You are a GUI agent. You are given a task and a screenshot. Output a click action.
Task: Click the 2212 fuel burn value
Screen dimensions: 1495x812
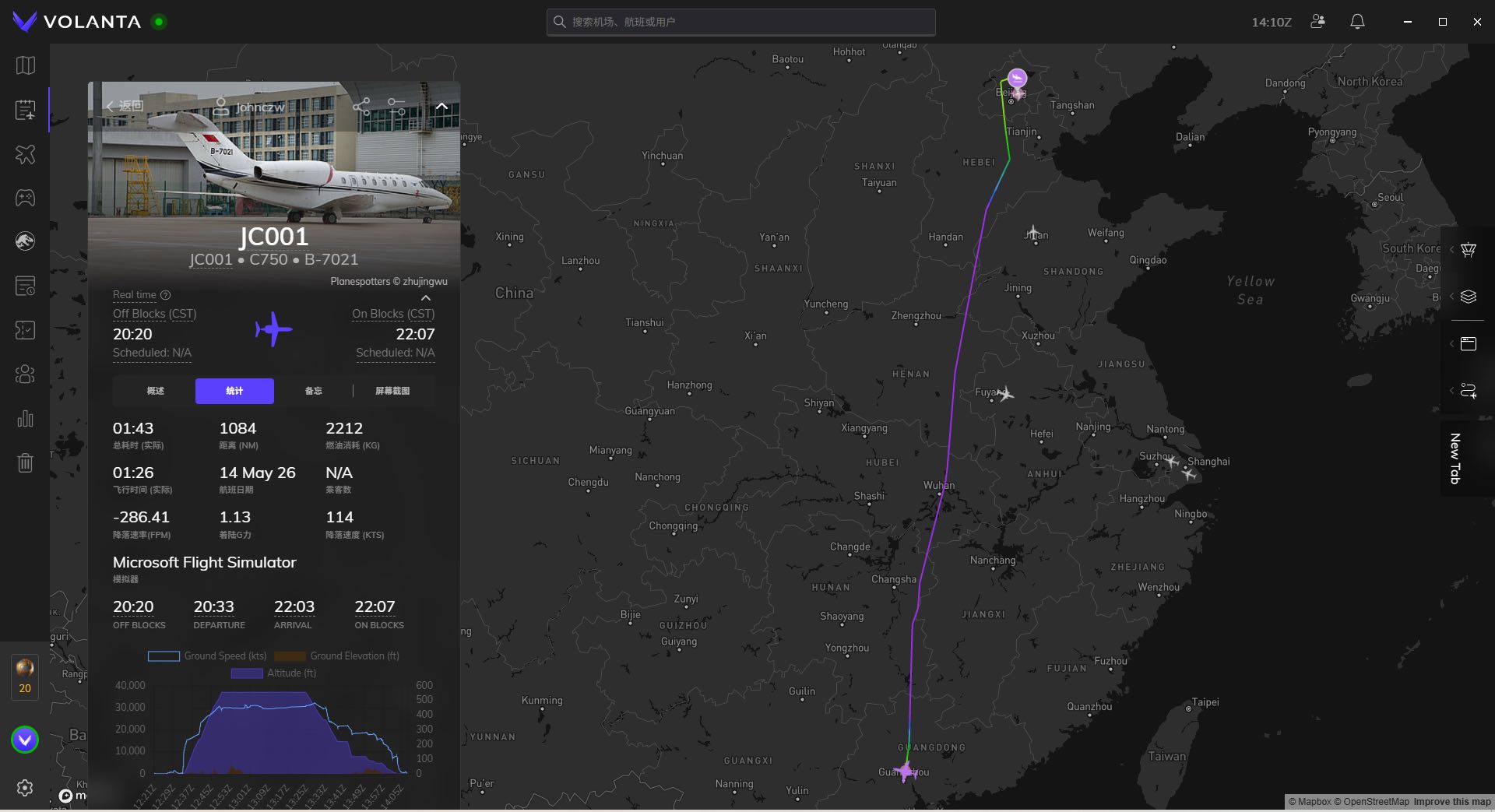[x=344, y=428]
